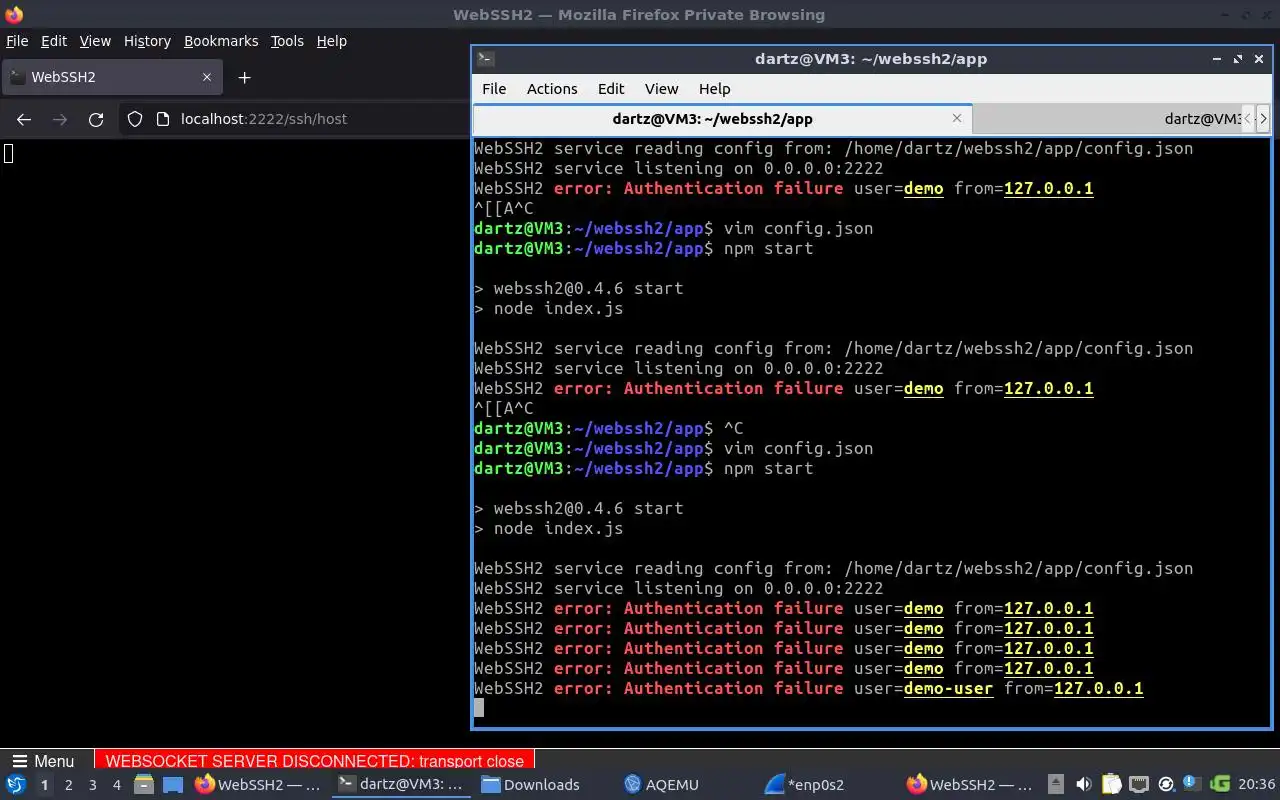Click the WEBSOCKET SERVER DISCONNECTED status message
Screen dimensions: 1280x800
(x=314, y=761)
